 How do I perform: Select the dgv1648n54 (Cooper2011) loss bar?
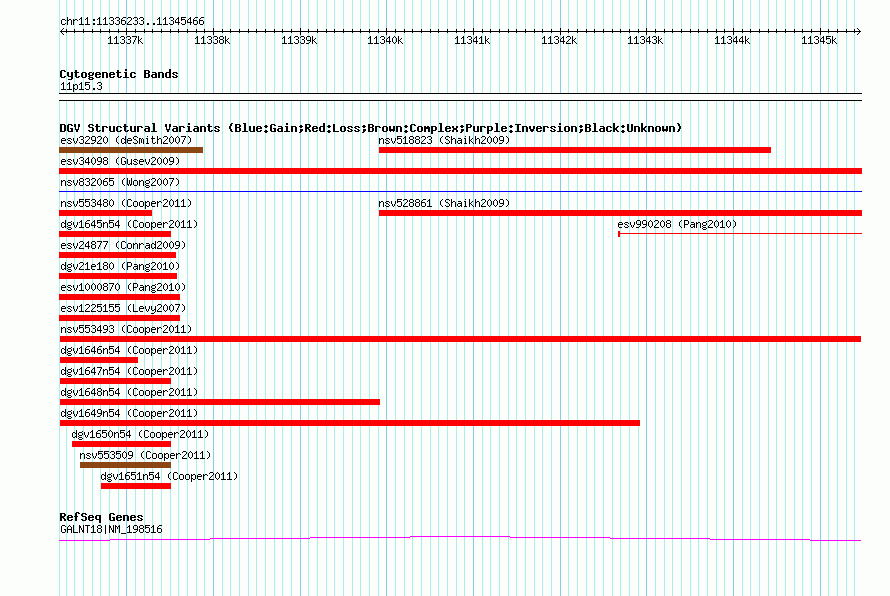pyautogui.click(x=220, y=402)
